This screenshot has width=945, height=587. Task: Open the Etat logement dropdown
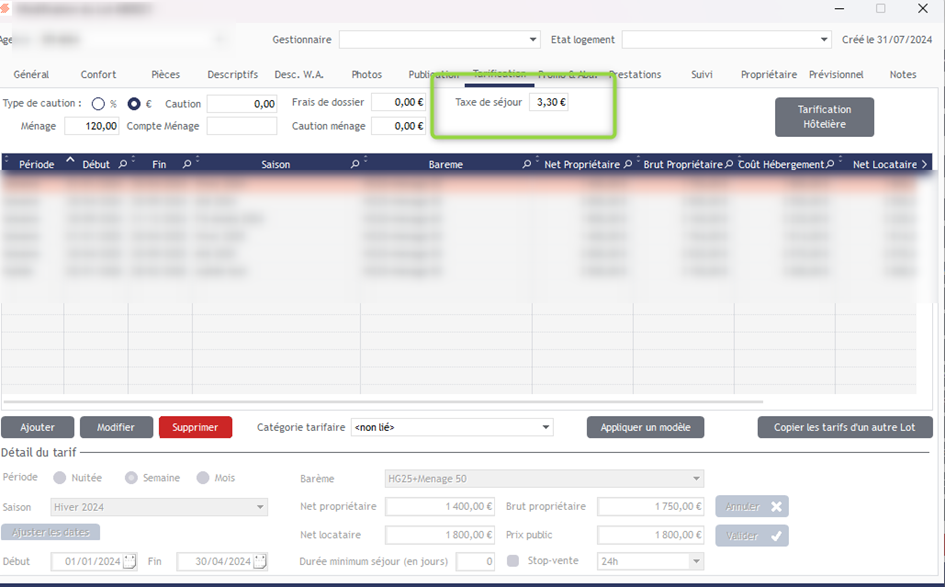coord(824,40)
